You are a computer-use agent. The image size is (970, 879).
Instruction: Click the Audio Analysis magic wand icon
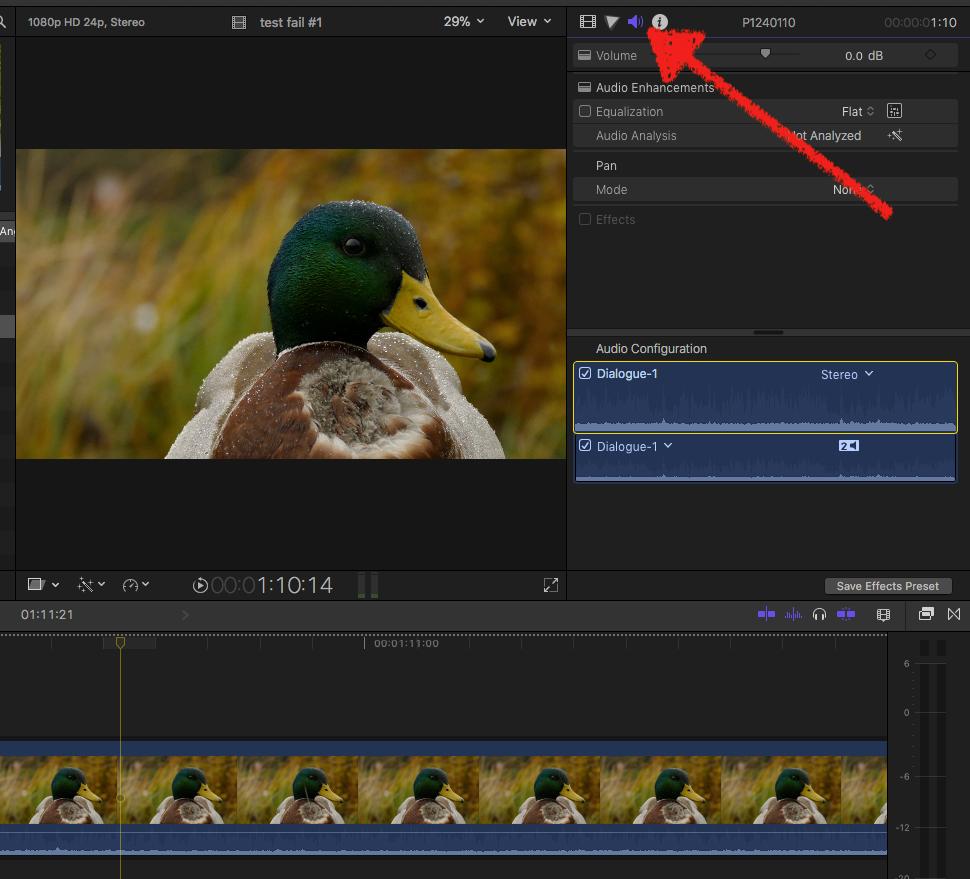(x=895, y=136)
